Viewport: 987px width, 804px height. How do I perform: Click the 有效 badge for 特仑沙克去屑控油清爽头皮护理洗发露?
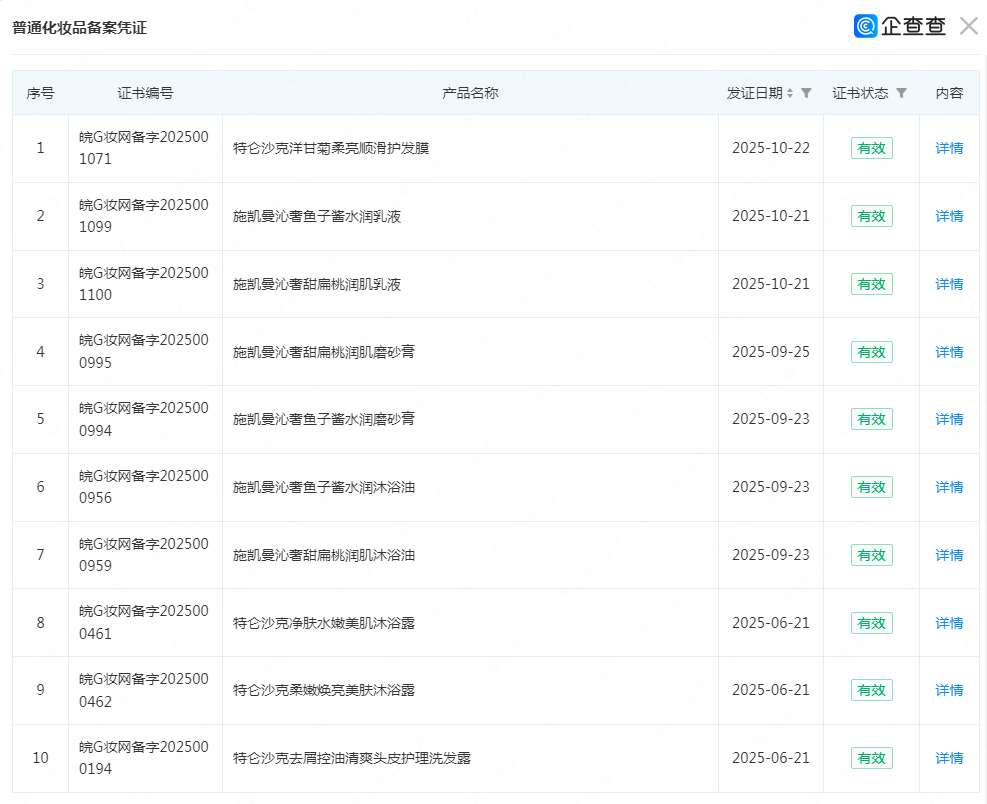871,758
